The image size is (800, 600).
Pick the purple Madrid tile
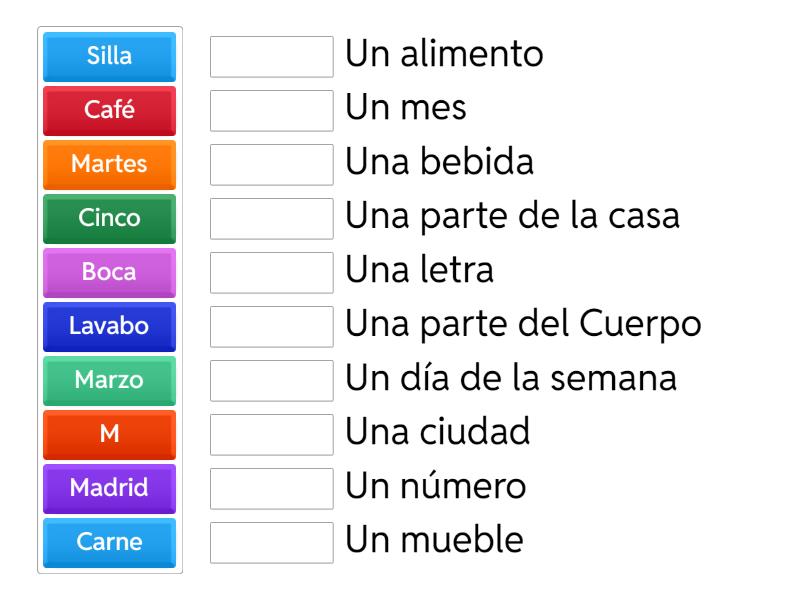[x=110, y=488]
